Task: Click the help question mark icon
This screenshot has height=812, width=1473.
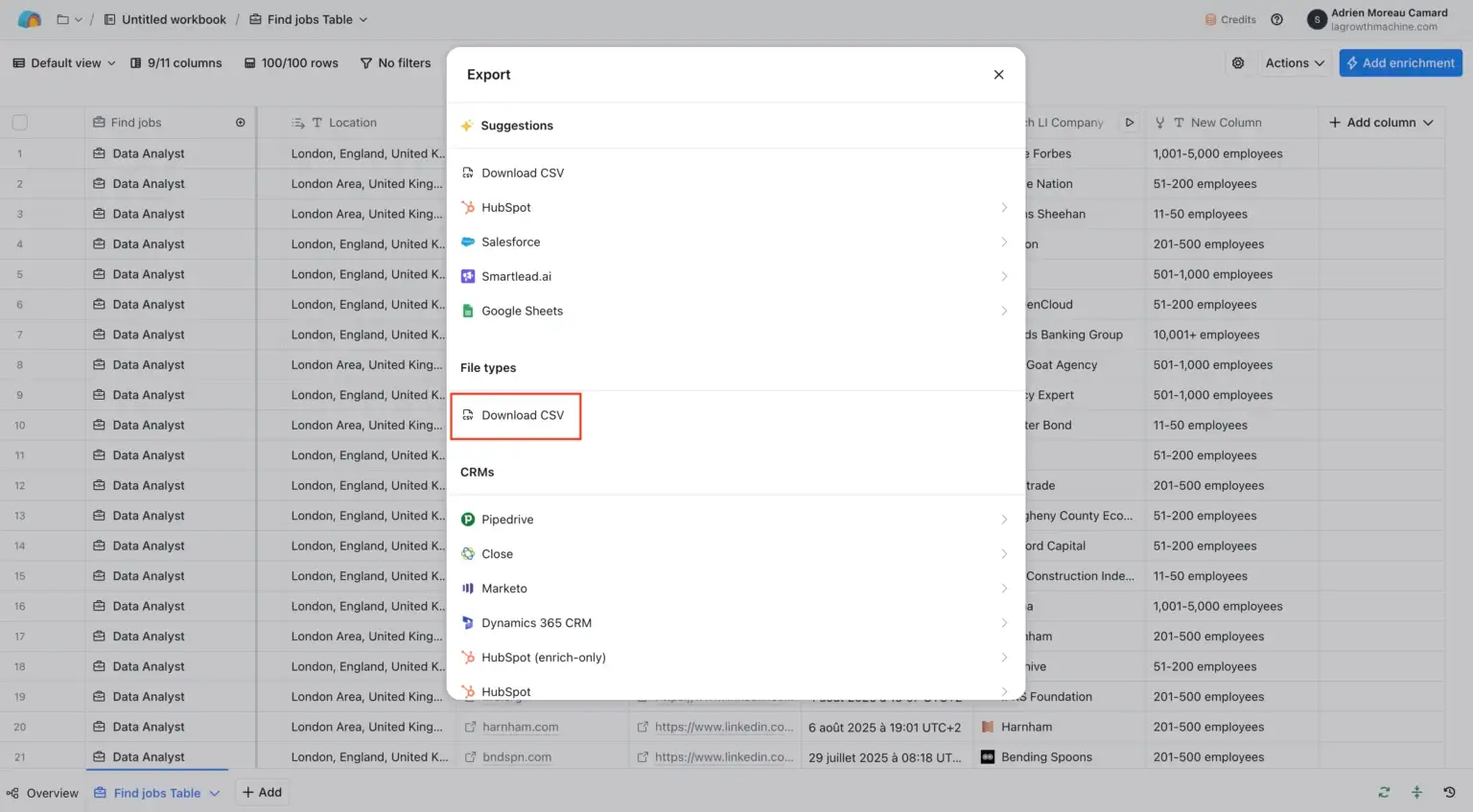Action: tap(1276, 19)
